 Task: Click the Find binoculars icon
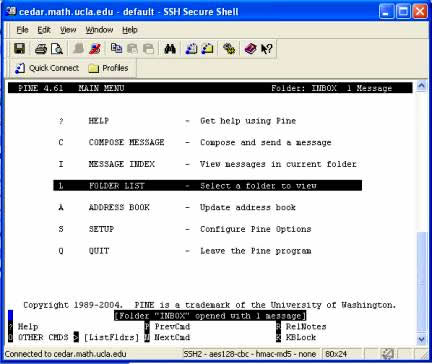pos(170,49)
